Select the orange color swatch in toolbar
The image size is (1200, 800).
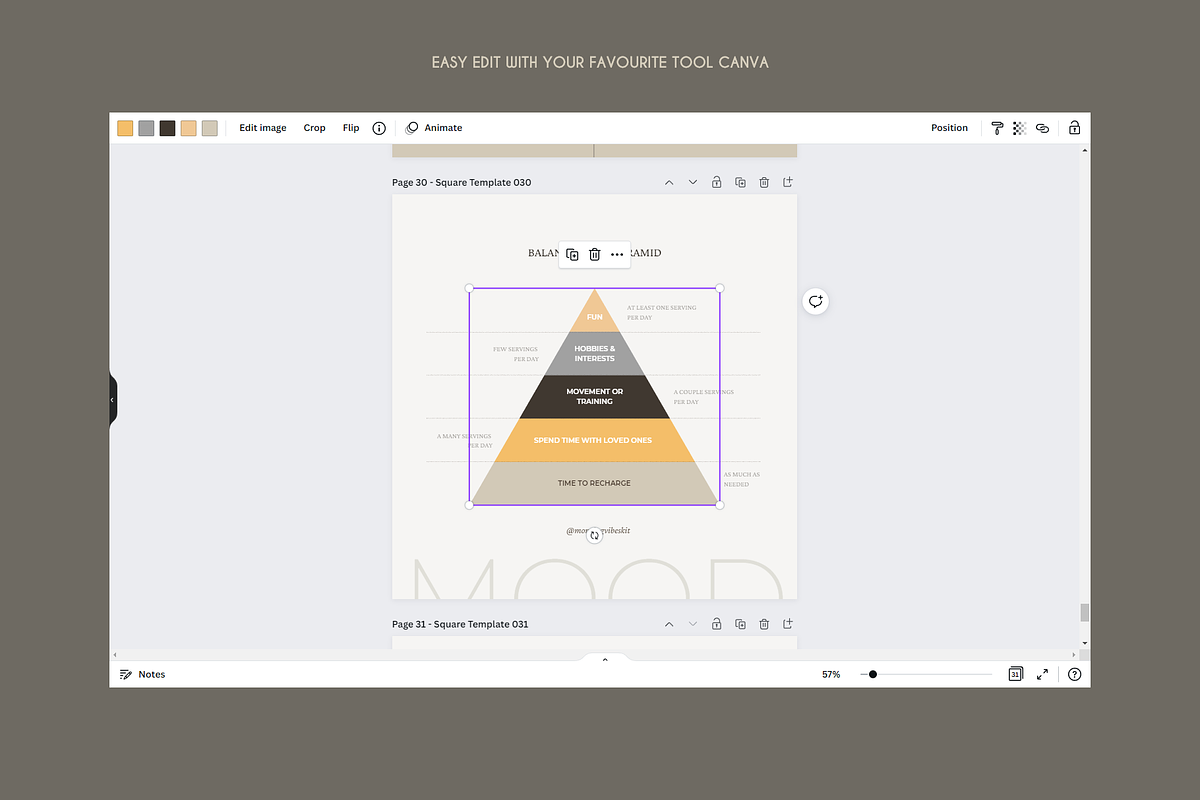point(125,128)
